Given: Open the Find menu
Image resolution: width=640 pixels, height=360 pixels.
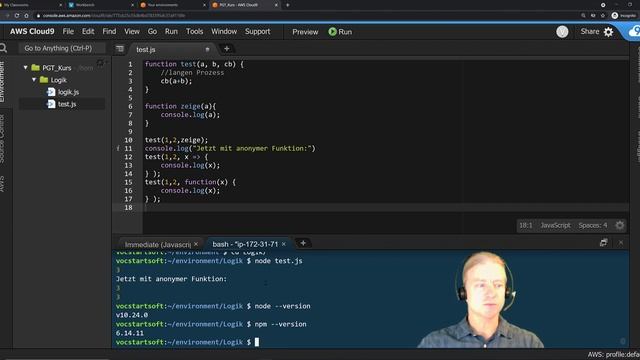Looking at the screenshot, I should [109, 31].
